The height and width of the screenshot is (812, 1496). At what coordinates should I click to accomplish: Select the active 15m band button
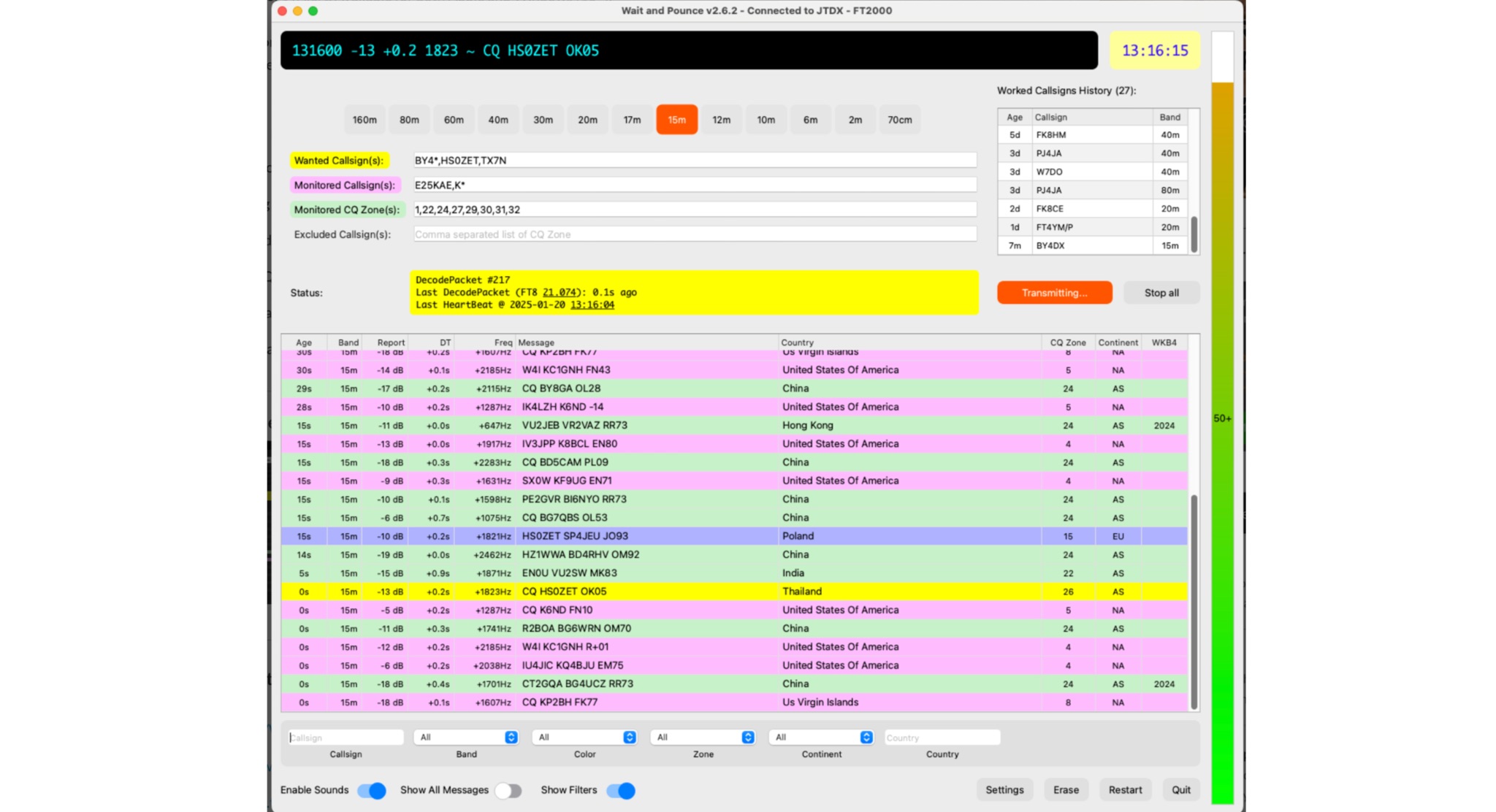click(x=676, y=120)
